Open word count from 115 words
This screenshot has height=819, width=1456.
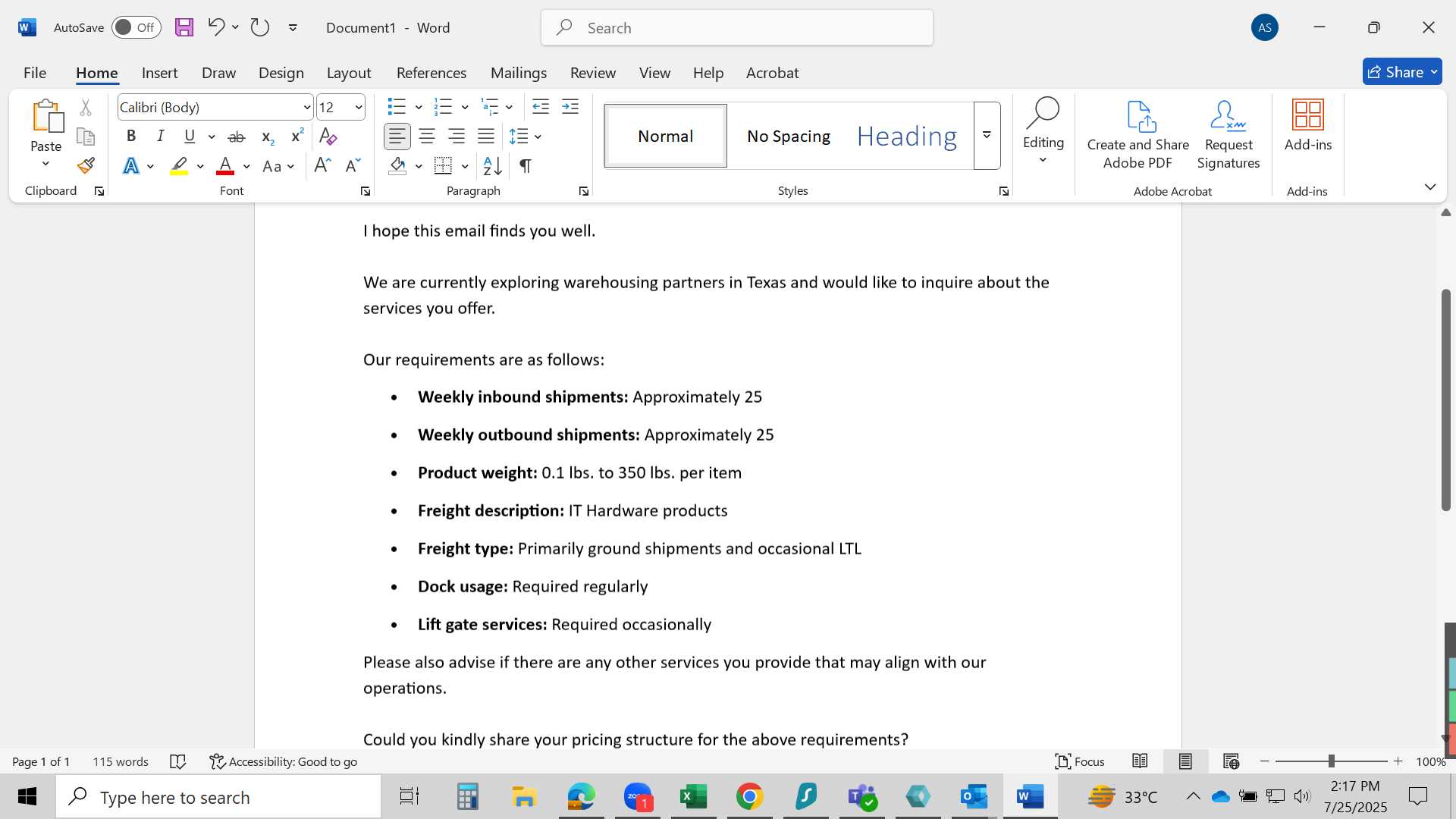pos(121,761)
